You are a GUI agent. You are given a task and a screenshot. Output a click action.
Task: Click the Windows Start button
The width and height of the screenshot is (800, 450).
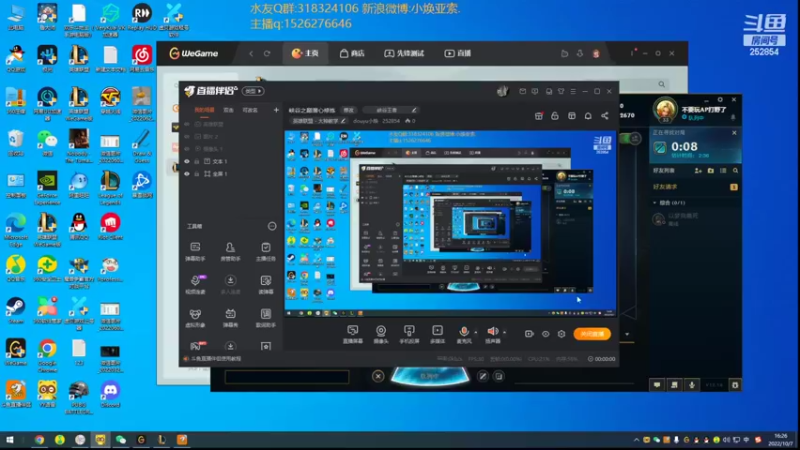(x=9, y=439)
